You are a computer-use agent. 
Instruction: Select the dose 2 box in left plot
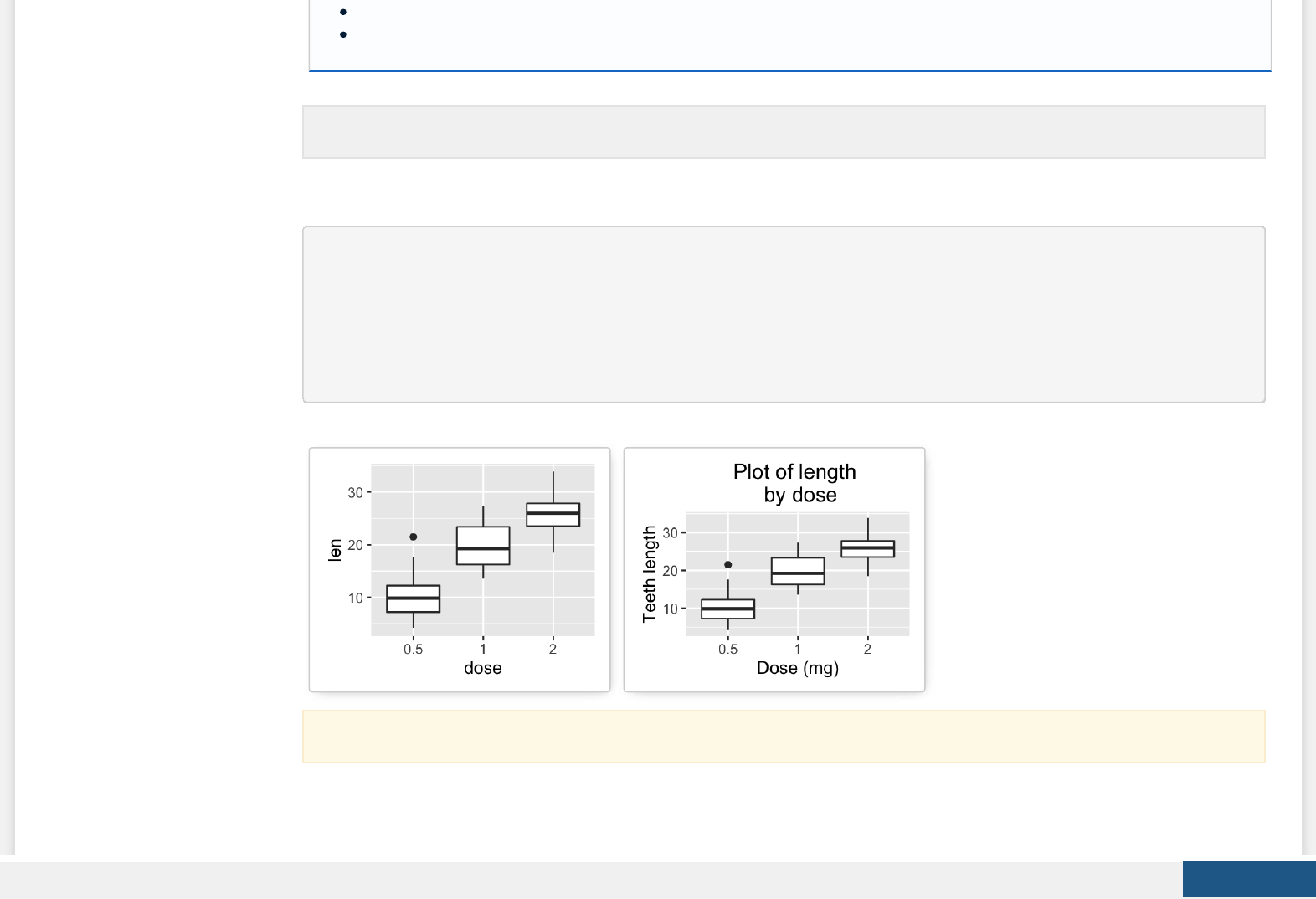[553, 515]
